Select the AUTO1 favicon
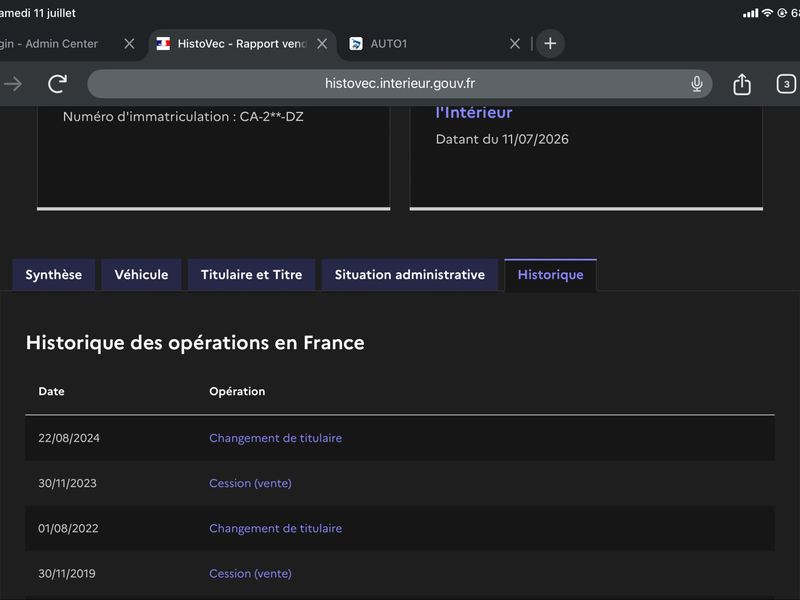800x600 pixels. point(356,44)
